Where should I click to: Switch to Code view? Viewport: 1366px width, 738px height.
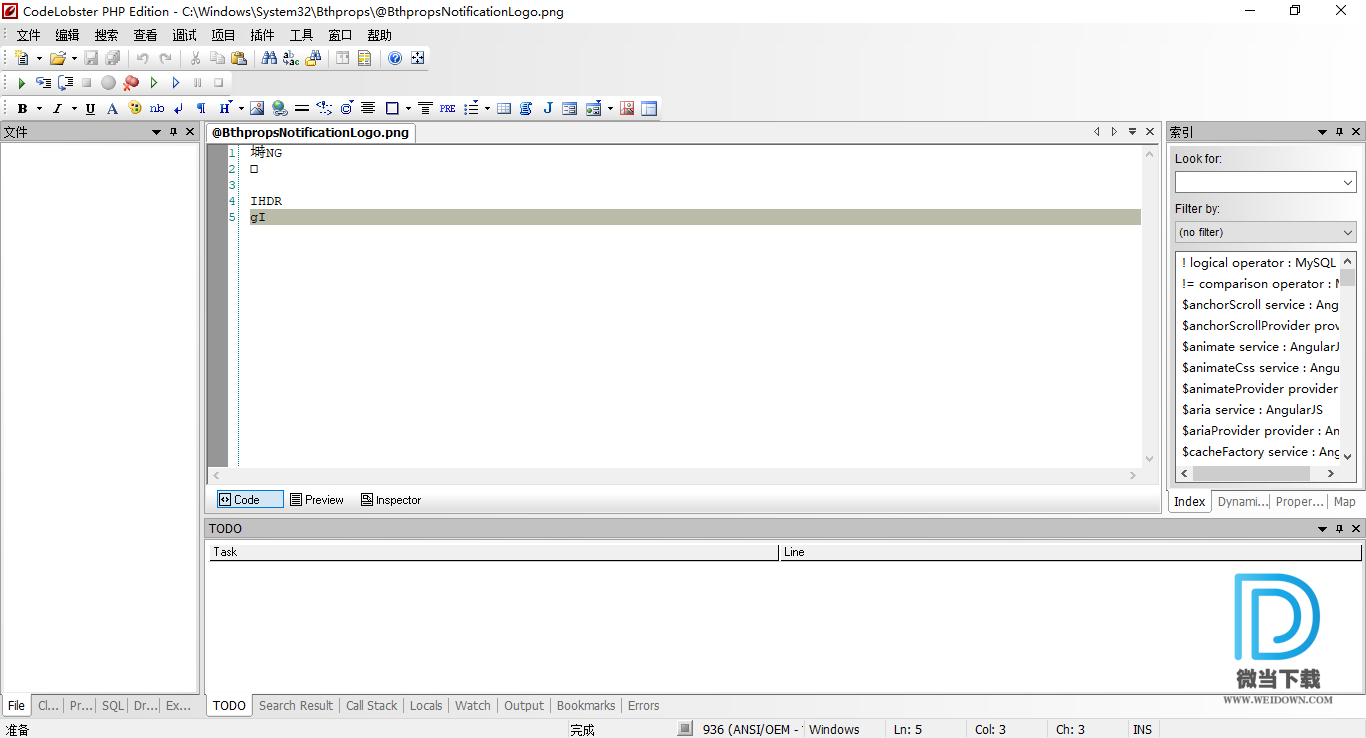249,500
